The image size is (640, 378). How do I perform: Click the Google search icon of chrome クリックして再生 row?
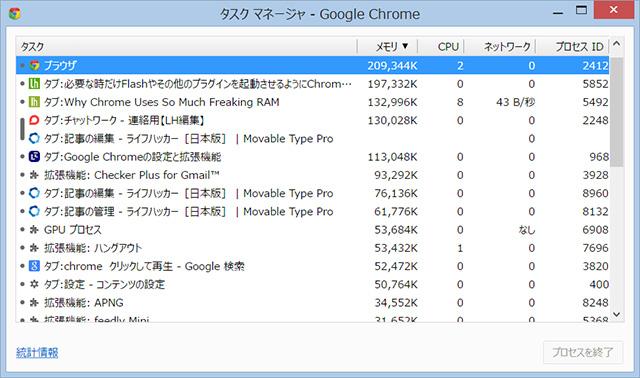[34, 266]
